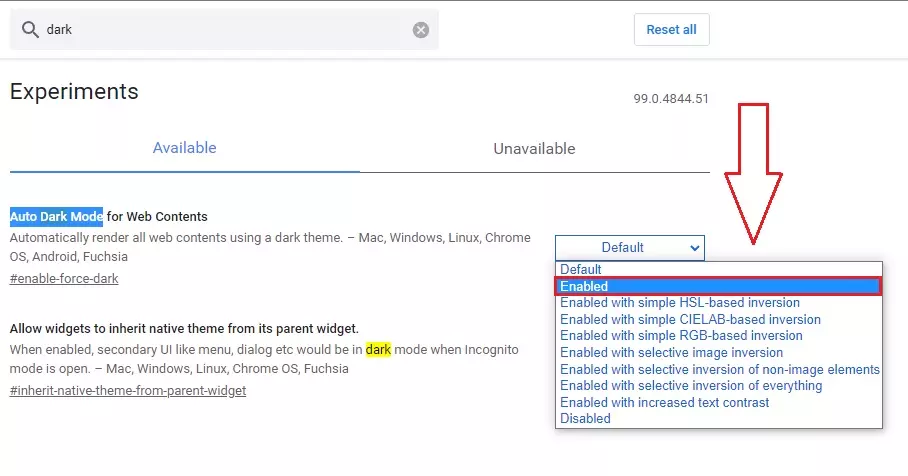Click the version number 99.0.4844.51
The width and height of the screenshot is (908, 476).
tap(671, 99)
